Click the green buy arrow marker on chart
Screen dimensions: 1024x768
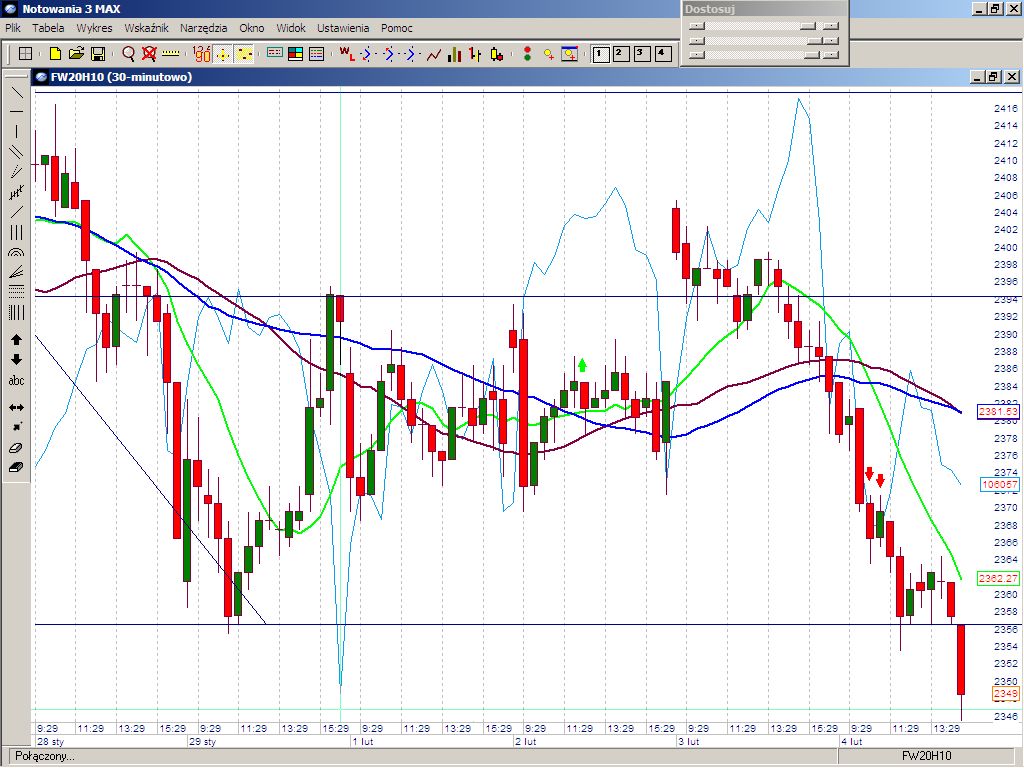pyautogui.click(x=582, y=365)
